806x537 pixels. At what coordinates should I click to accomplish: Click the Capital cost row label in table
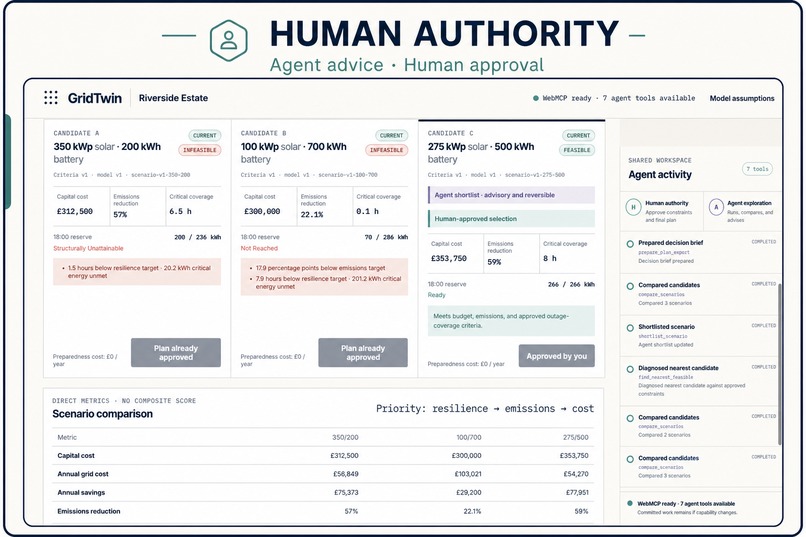tap(76, 456)
